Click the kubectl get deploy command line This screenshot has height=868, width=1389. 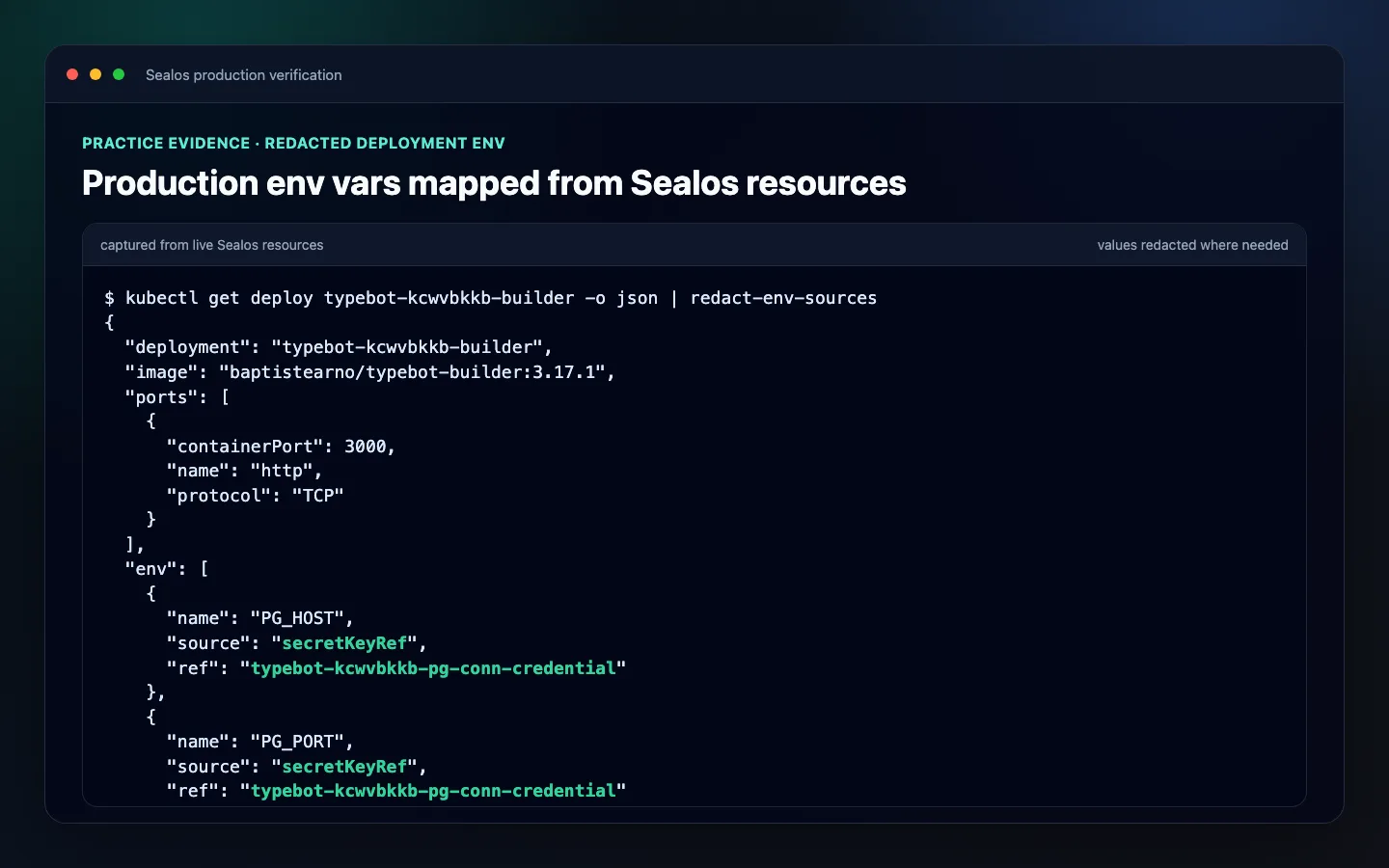pyautogui.click(x=491, y=298)
